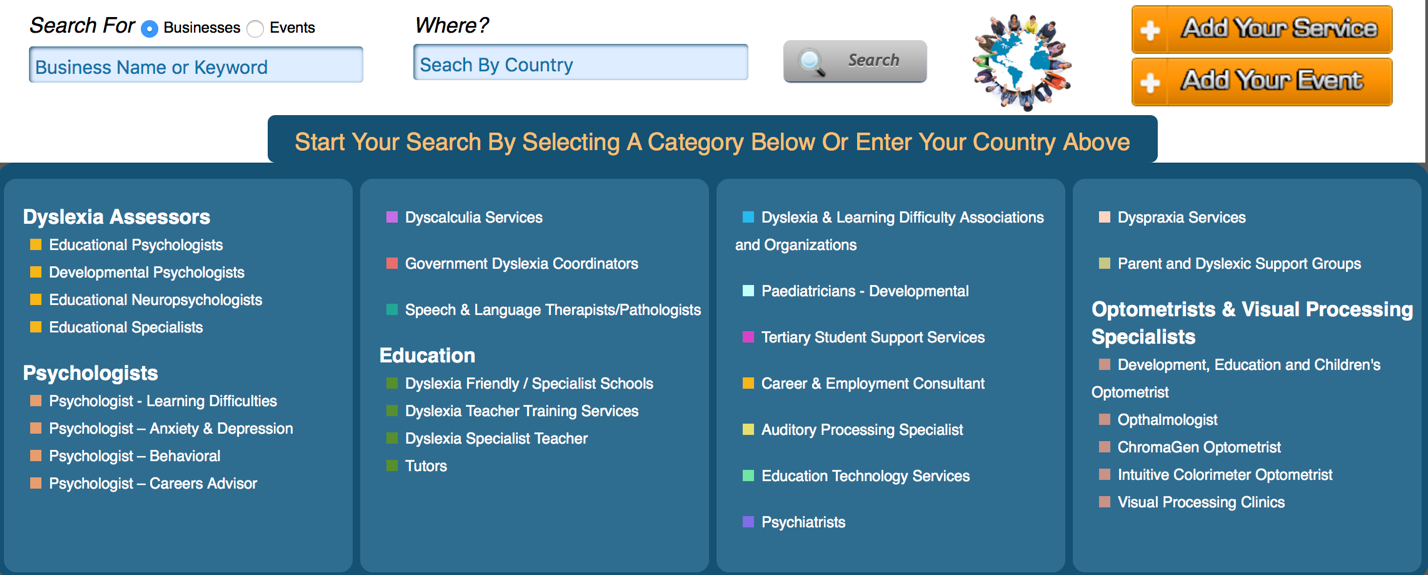1428x575 pixels.
Task: Open Dyslexia Friendly / Specialist Schools link
Action: click(x=529, y=383)
